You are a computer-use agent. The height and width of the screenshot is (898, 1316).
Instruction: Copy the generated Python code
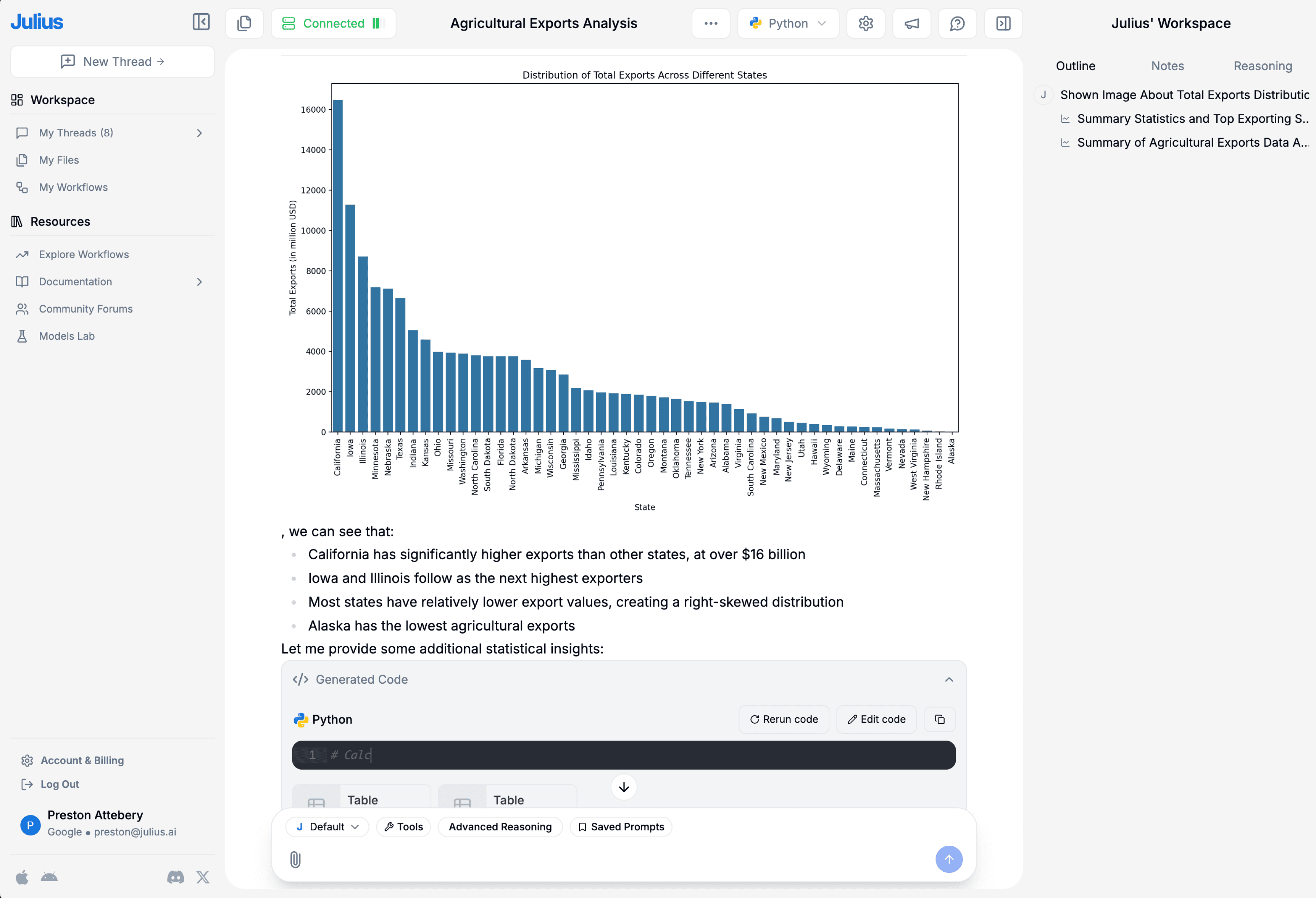pos(939,719)
